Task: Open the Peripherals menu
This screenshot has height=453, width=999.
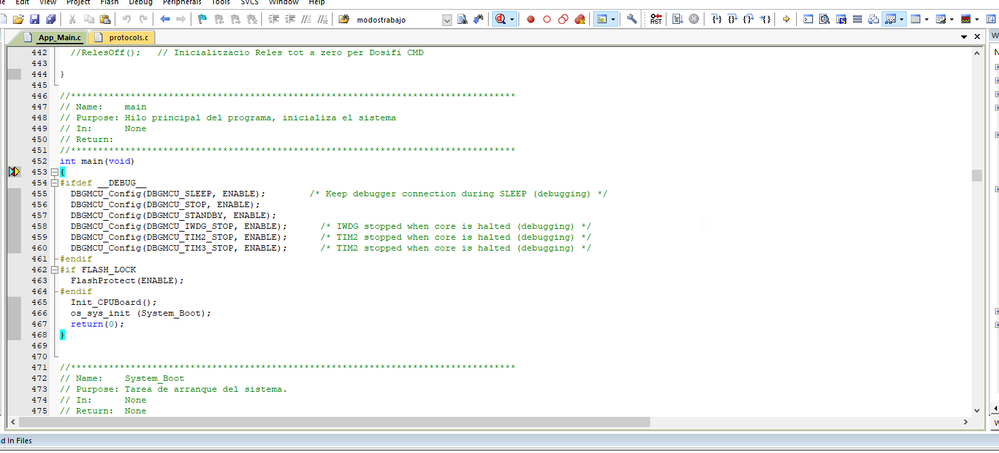Action: (x=182, y=3)
